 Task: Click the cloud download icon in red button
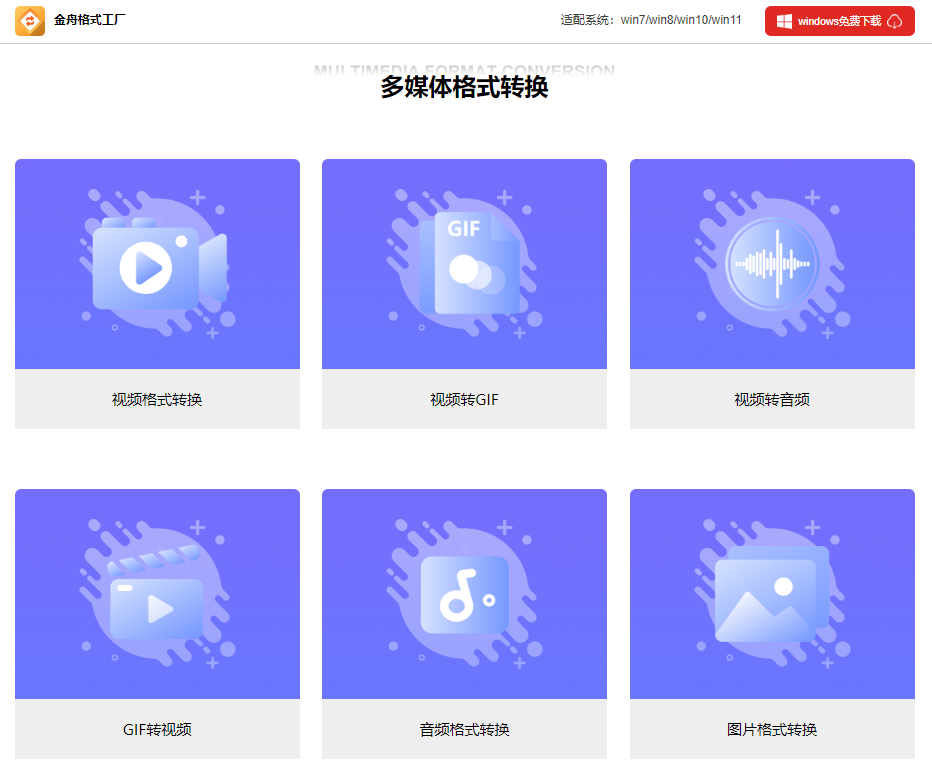894,21
